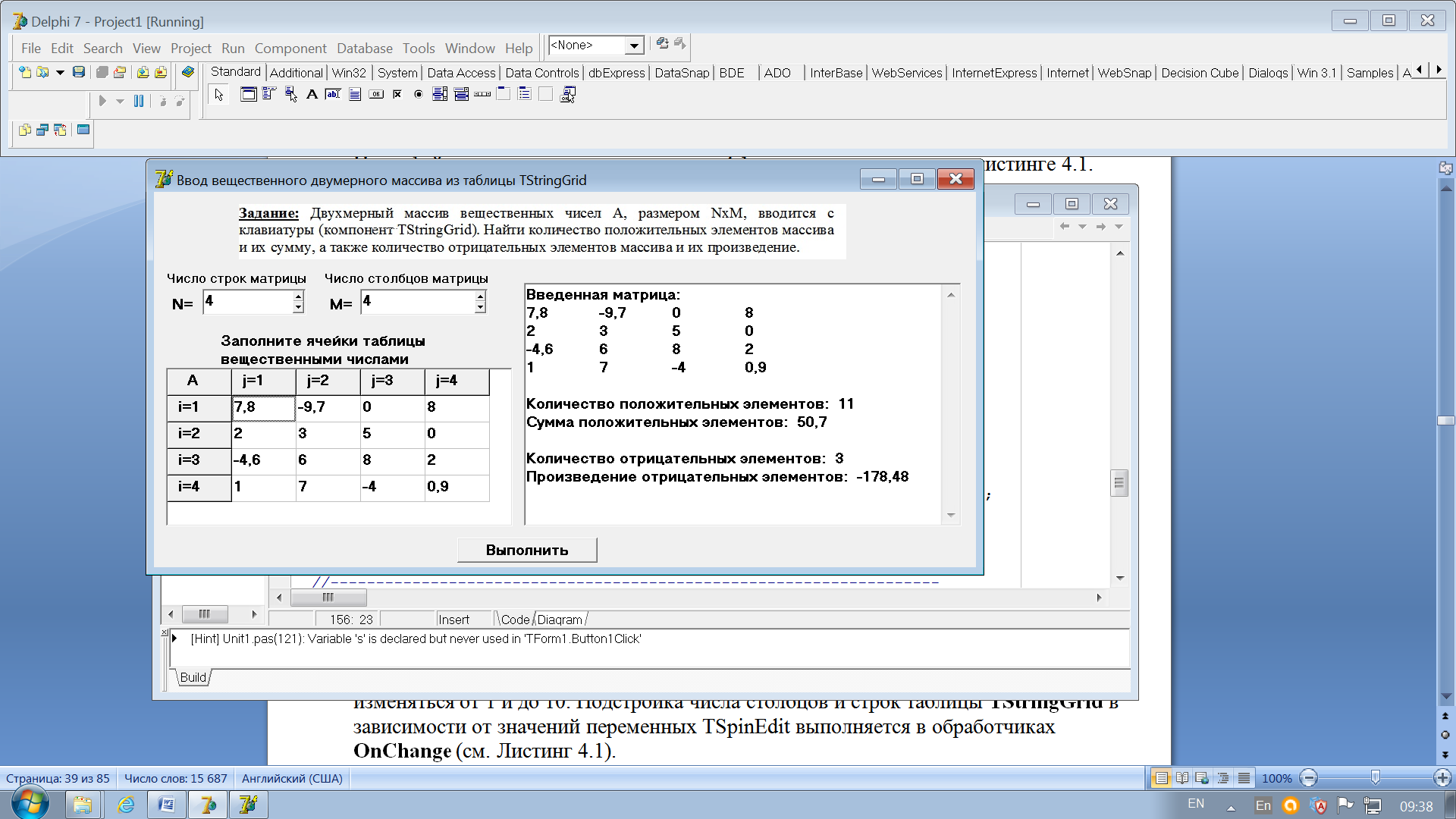The height and width of the screenshot is (819, 1456).
Task: Open the File menu
Action: 31,48
